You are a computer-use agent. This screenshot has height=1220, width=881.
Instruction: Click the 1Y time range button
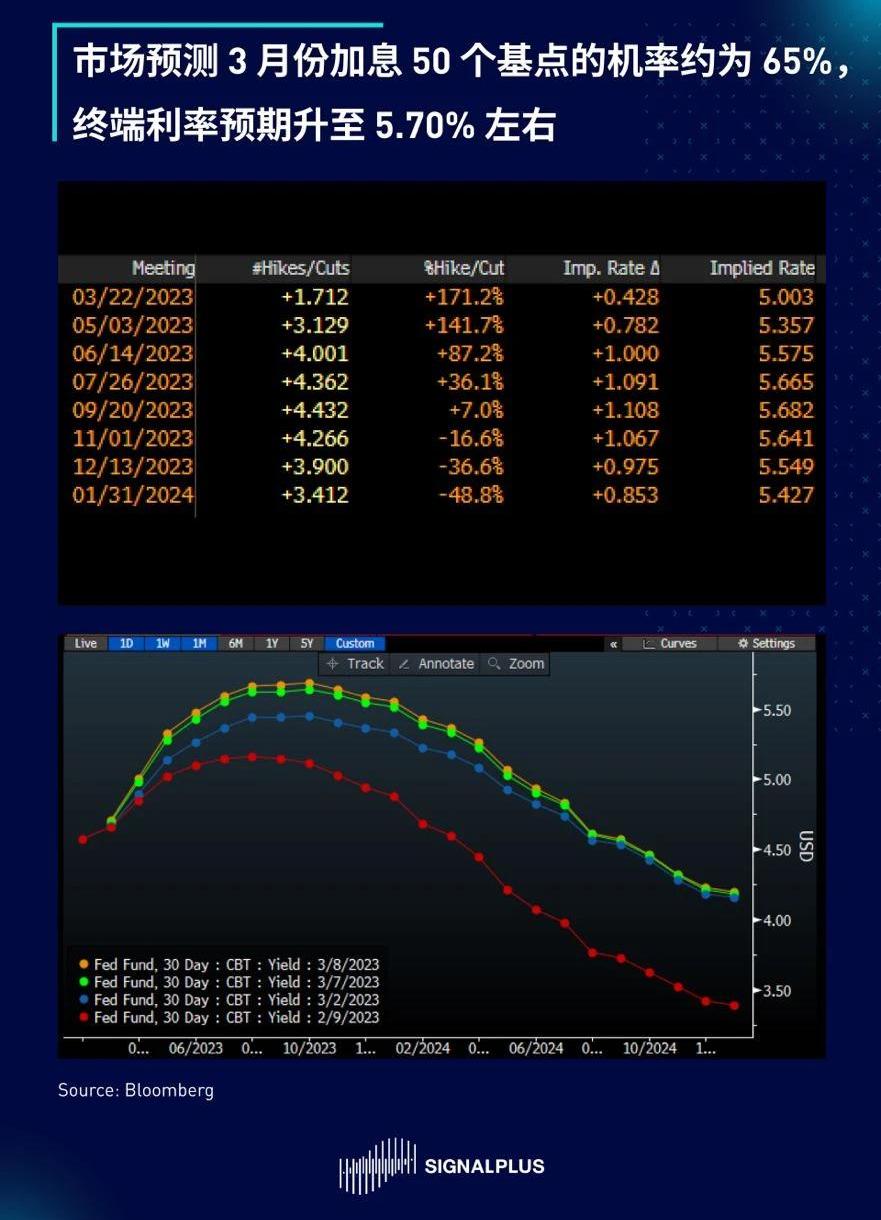pos(272,644)
